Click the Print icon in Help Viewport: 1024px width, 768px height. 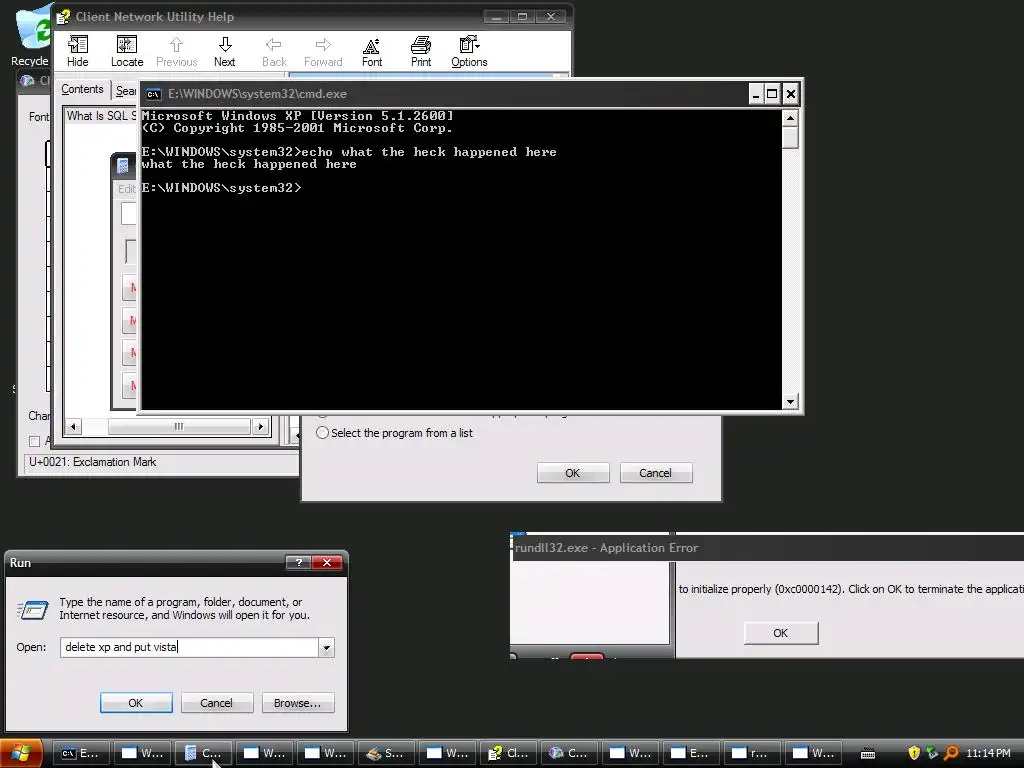tap(421, 52)
